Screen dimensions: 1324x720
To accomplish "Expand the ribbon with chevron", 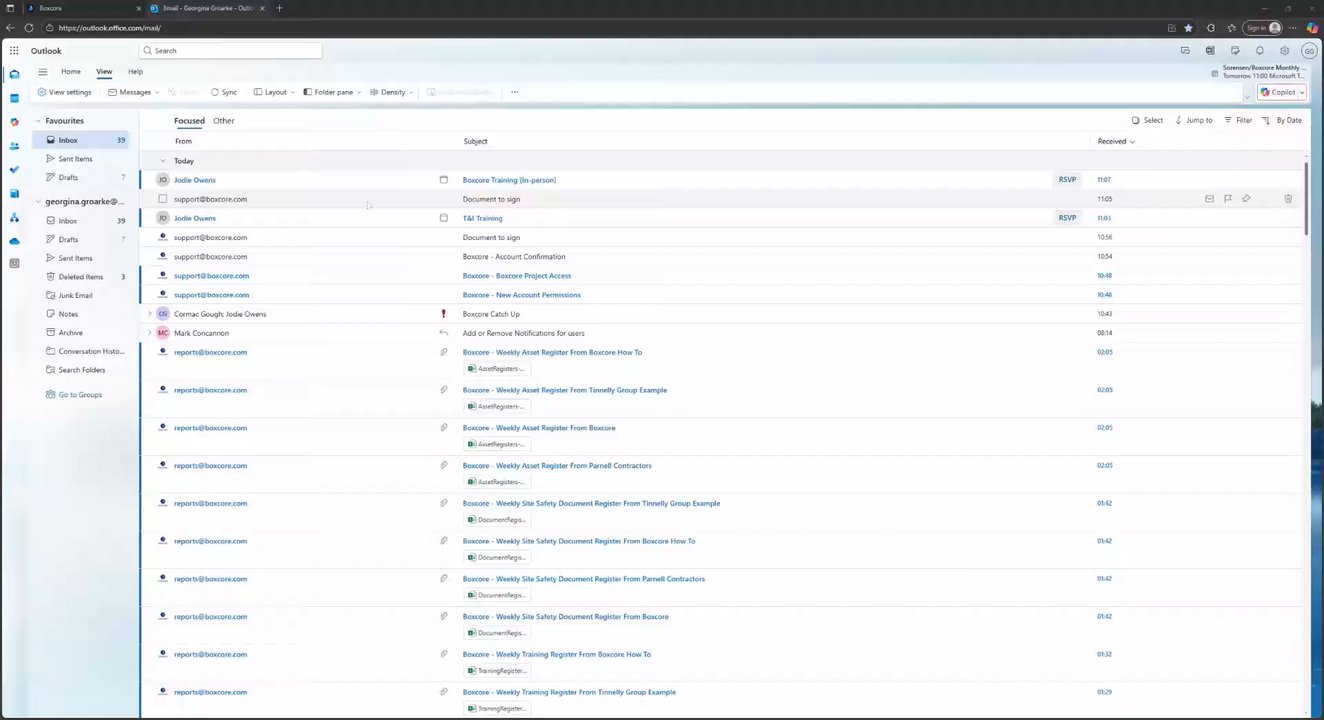I will [1247, 97].
